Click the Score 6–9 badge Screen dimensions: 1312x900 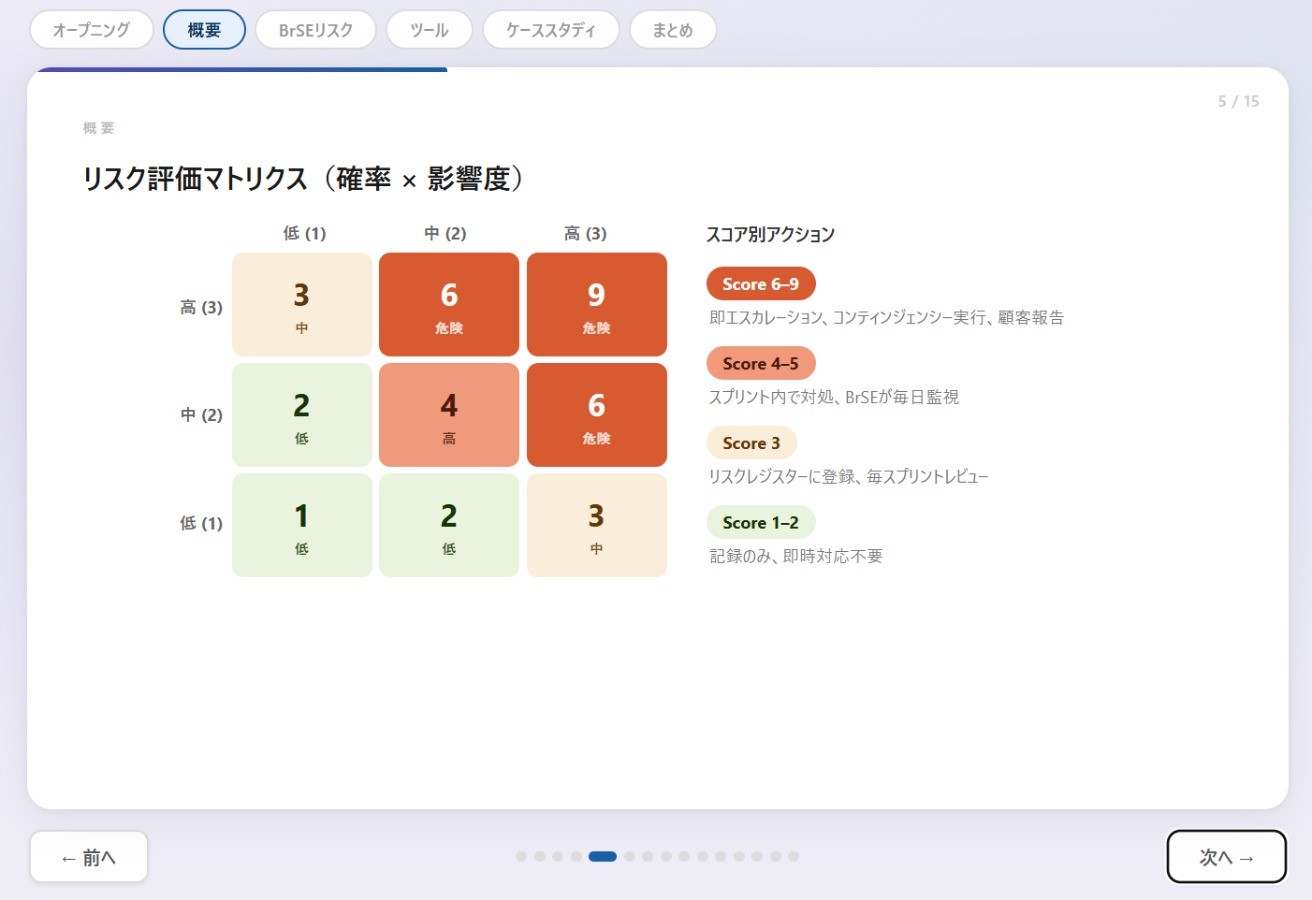click(x=761, y=283)
